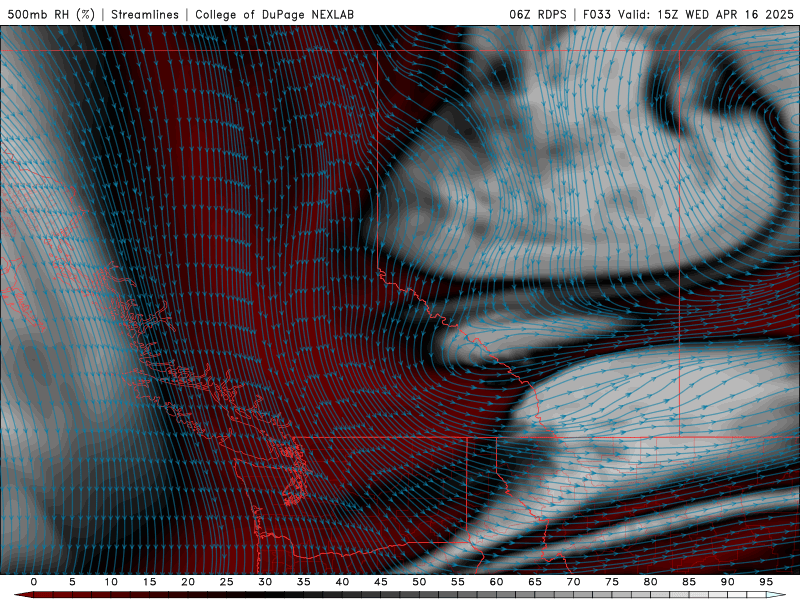Viewport: 800px width, 600px height.
Task: Click the colorbar label '50'
Action: (x=419, y=582)
